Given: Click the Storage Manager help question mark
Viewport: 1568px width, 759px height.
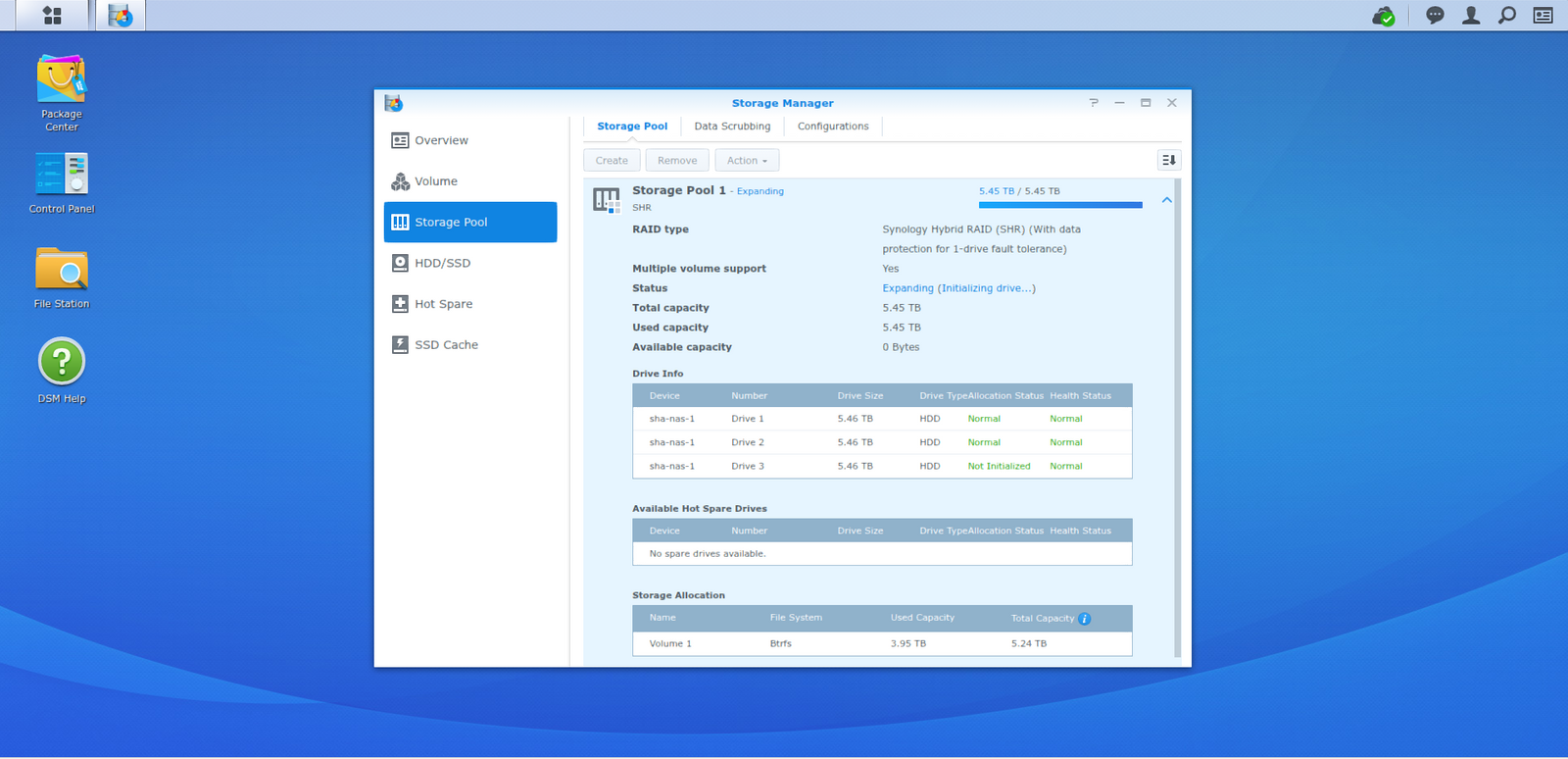Looking at the screenshot, I should tap(1094, 103).
